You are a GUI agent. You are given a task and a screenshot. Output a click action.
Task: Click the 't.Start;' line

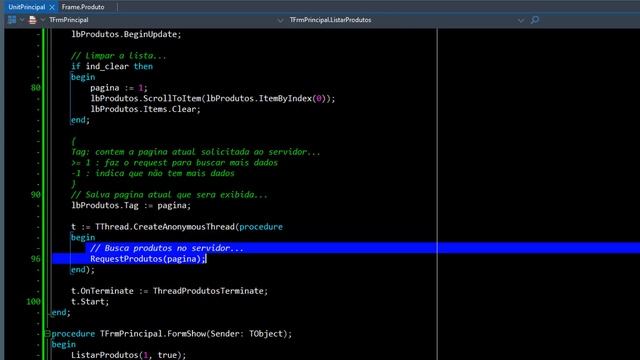coord(90,302)
